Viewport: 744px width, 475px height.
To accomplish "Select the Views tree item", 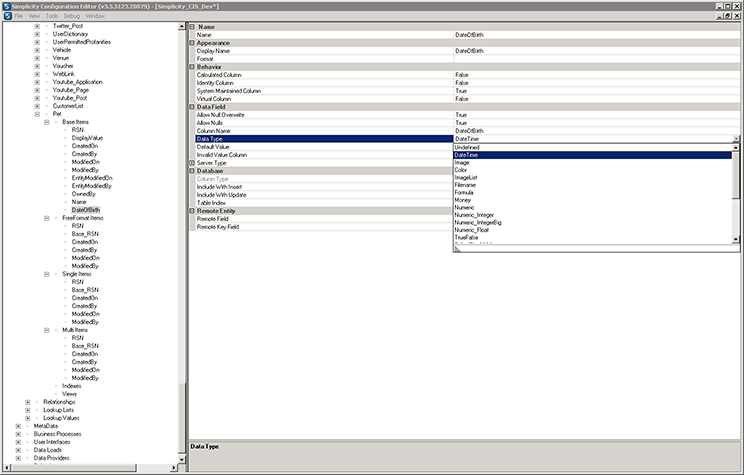I will 69,394.
